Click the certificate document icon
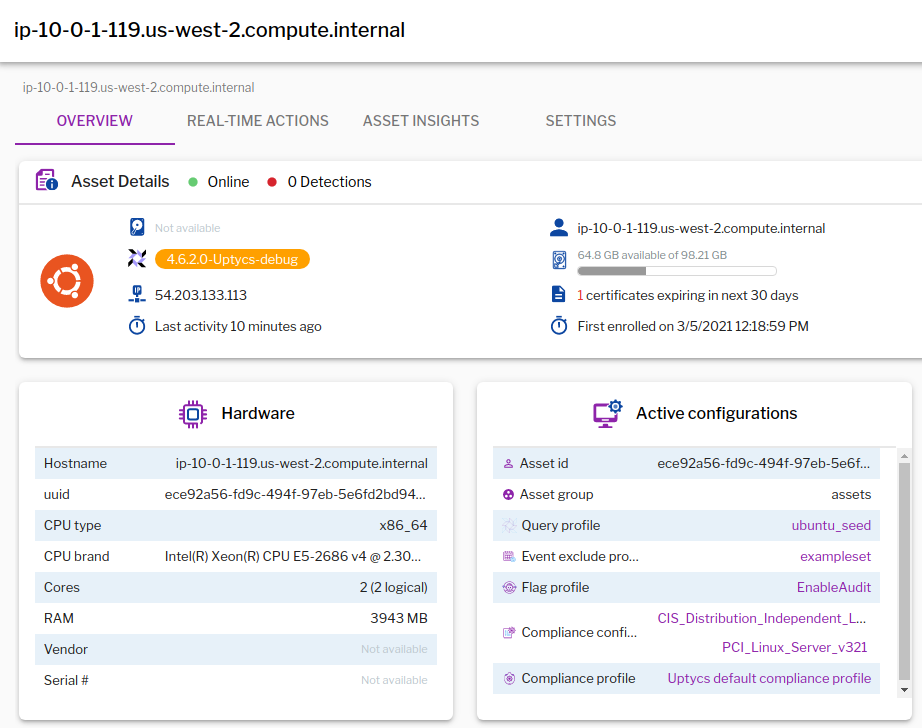Image resolution: width=922 pixels, height=728 pixels. point(559,293)
